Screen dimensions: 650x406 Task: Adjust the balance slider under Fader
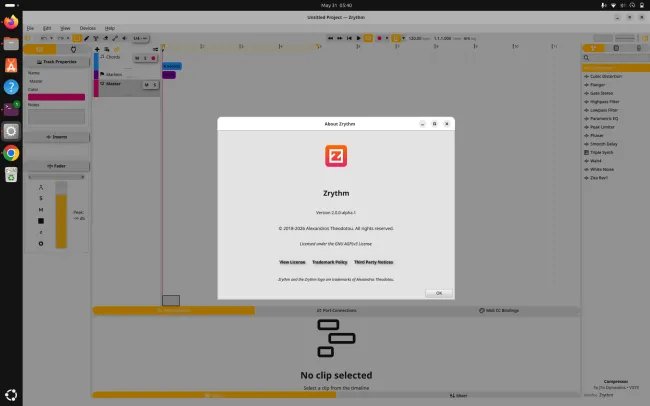[x=56, y=177]
